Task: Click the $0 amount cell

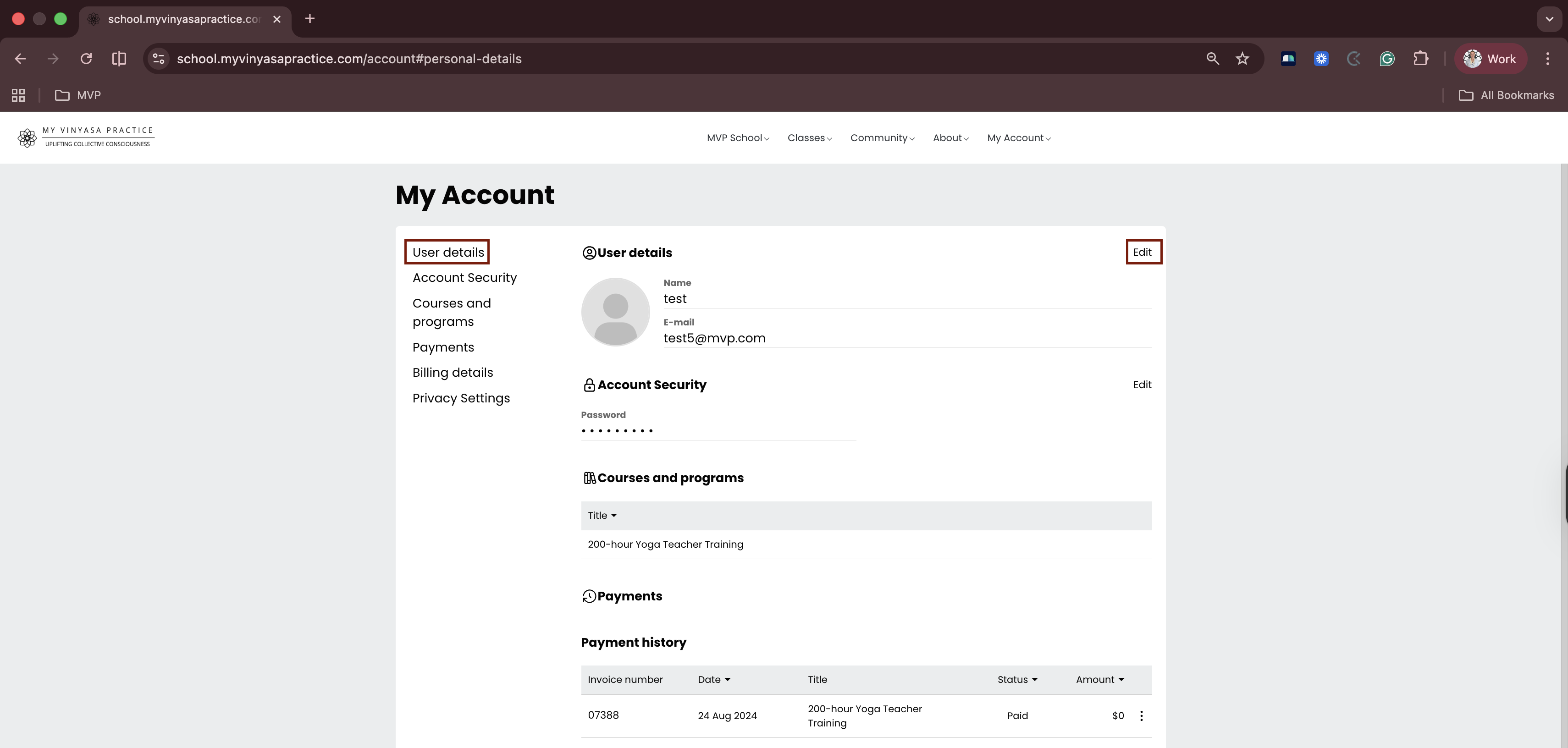Action: coord(1118,716)
